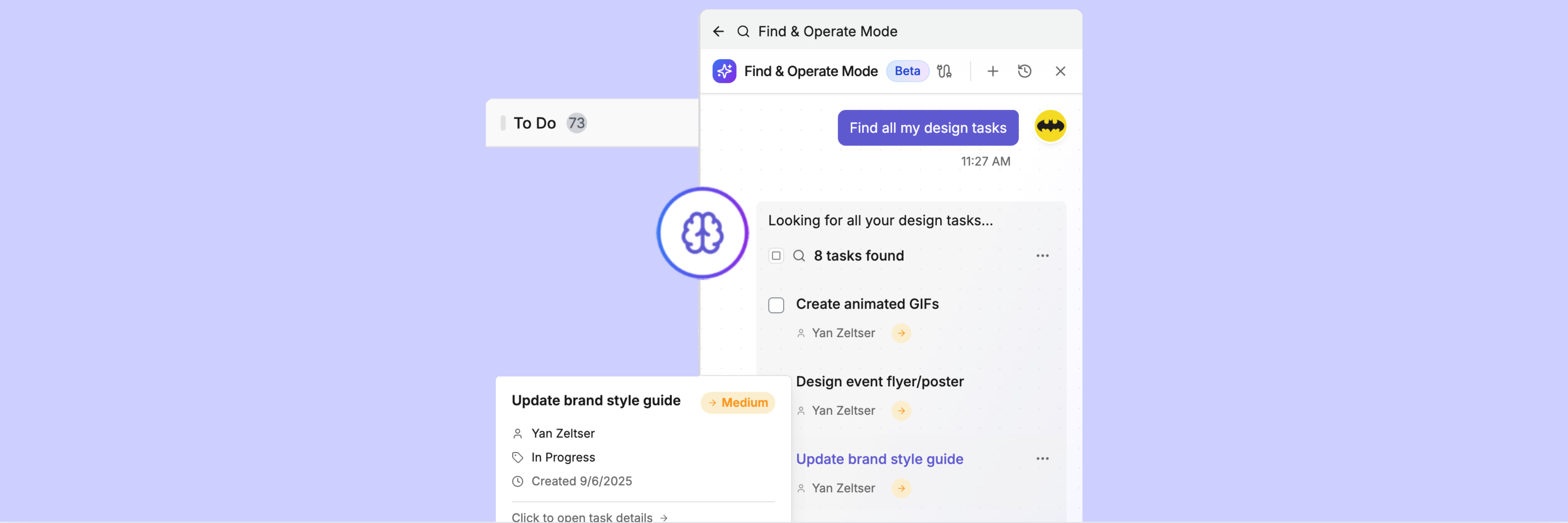Viewport: 1568px width, 523px height.
Task: Click the Beta badge
Action: [x=907, y=71]
